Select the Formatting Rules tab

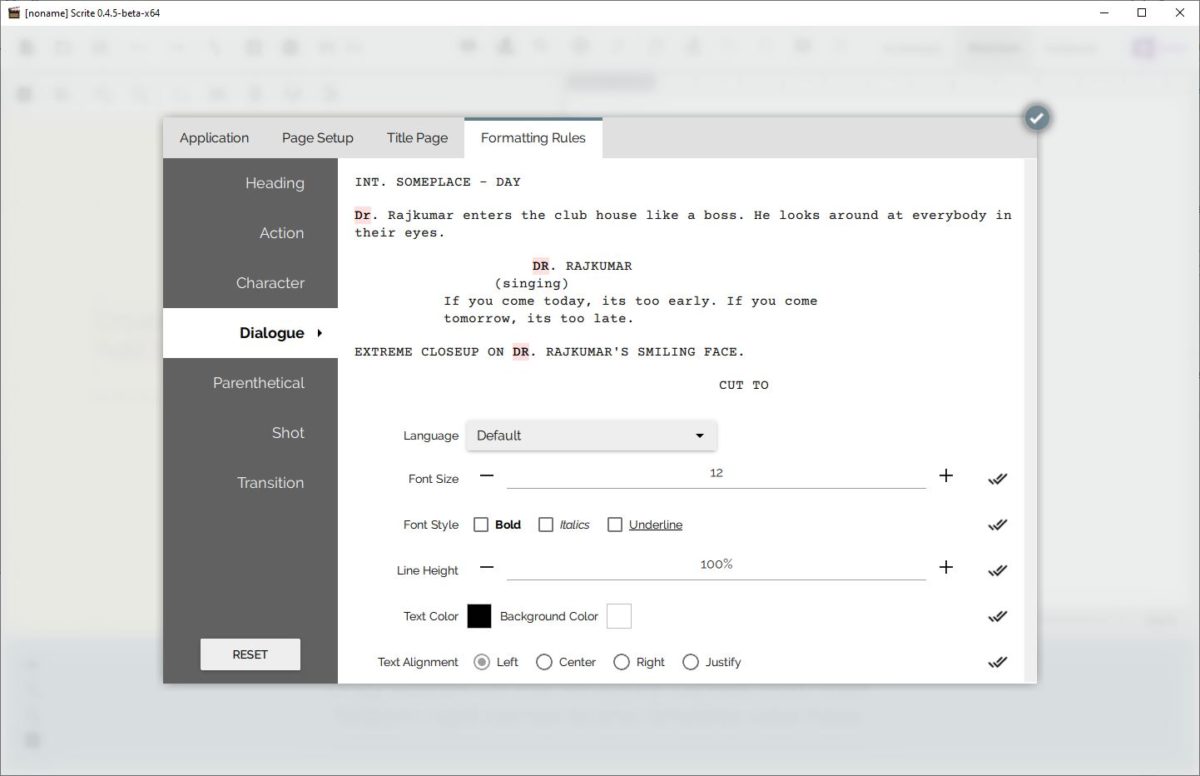tap(533, 138)
